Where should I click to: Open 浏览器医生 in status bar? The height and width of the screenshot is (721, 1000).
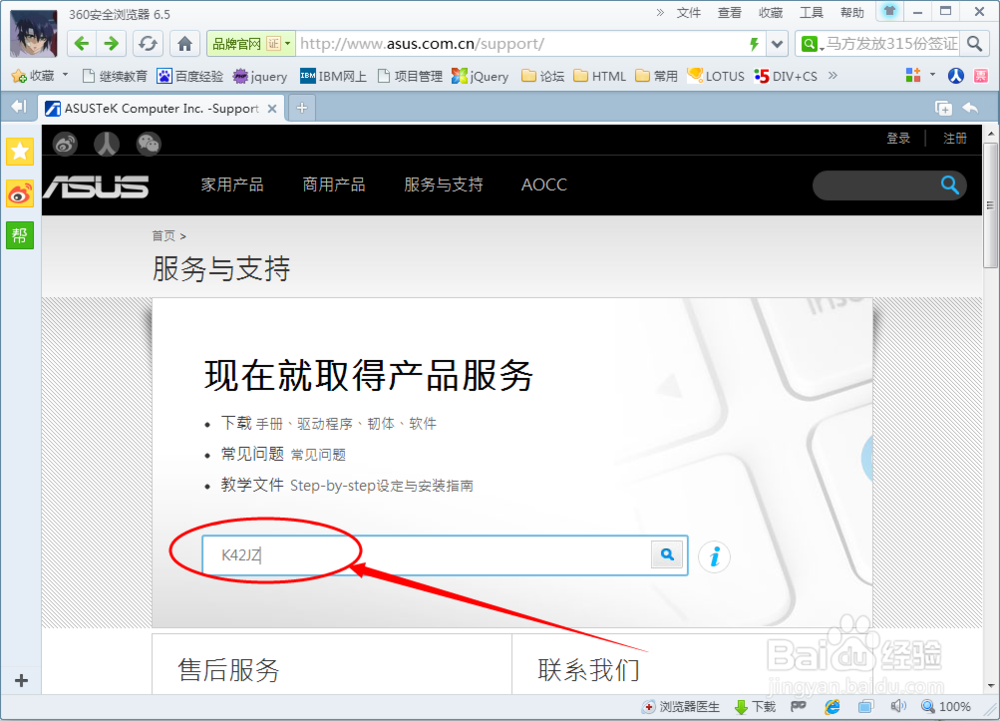681,706
